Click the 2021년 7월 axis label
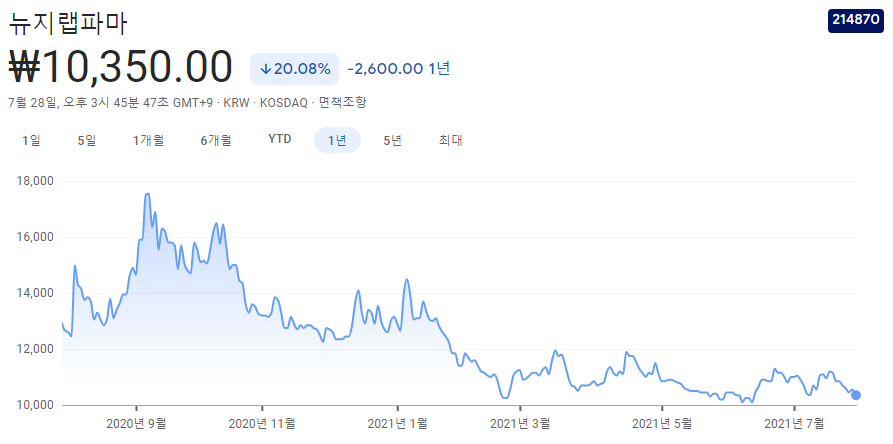893x444 pixels. pyautogui.click(x=794, y=423)
